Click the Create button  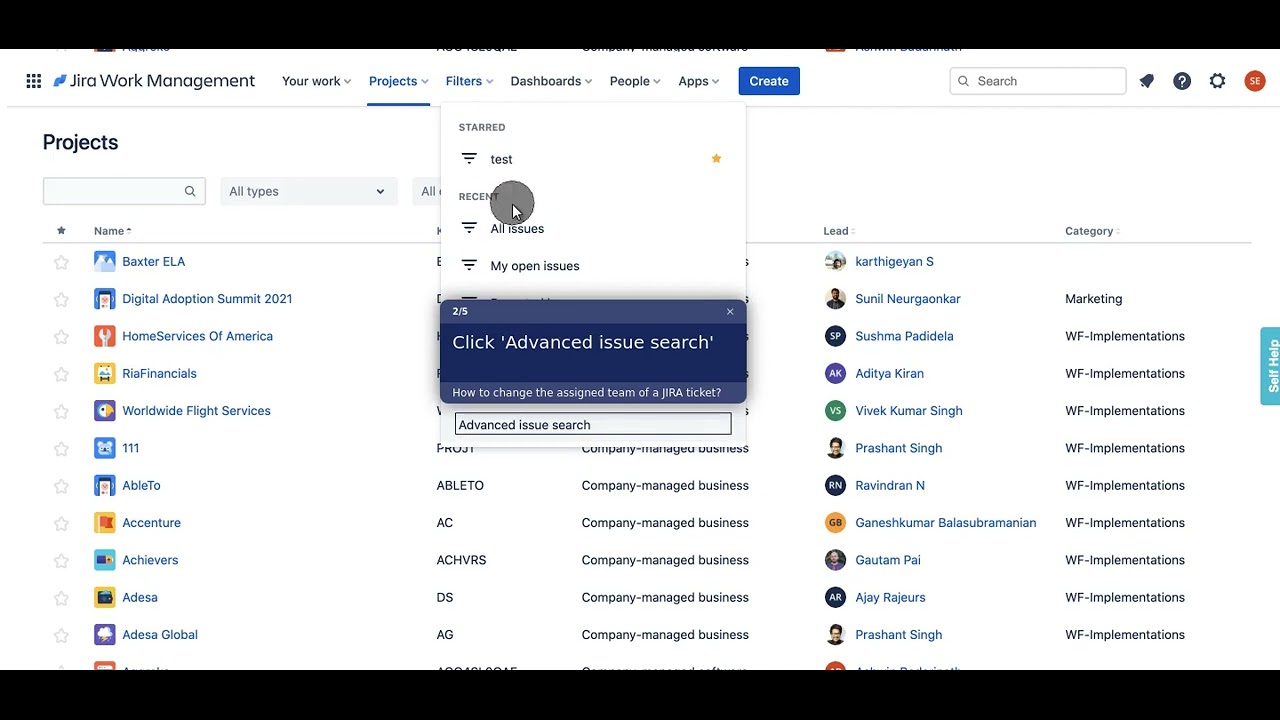tap(769, 81)
